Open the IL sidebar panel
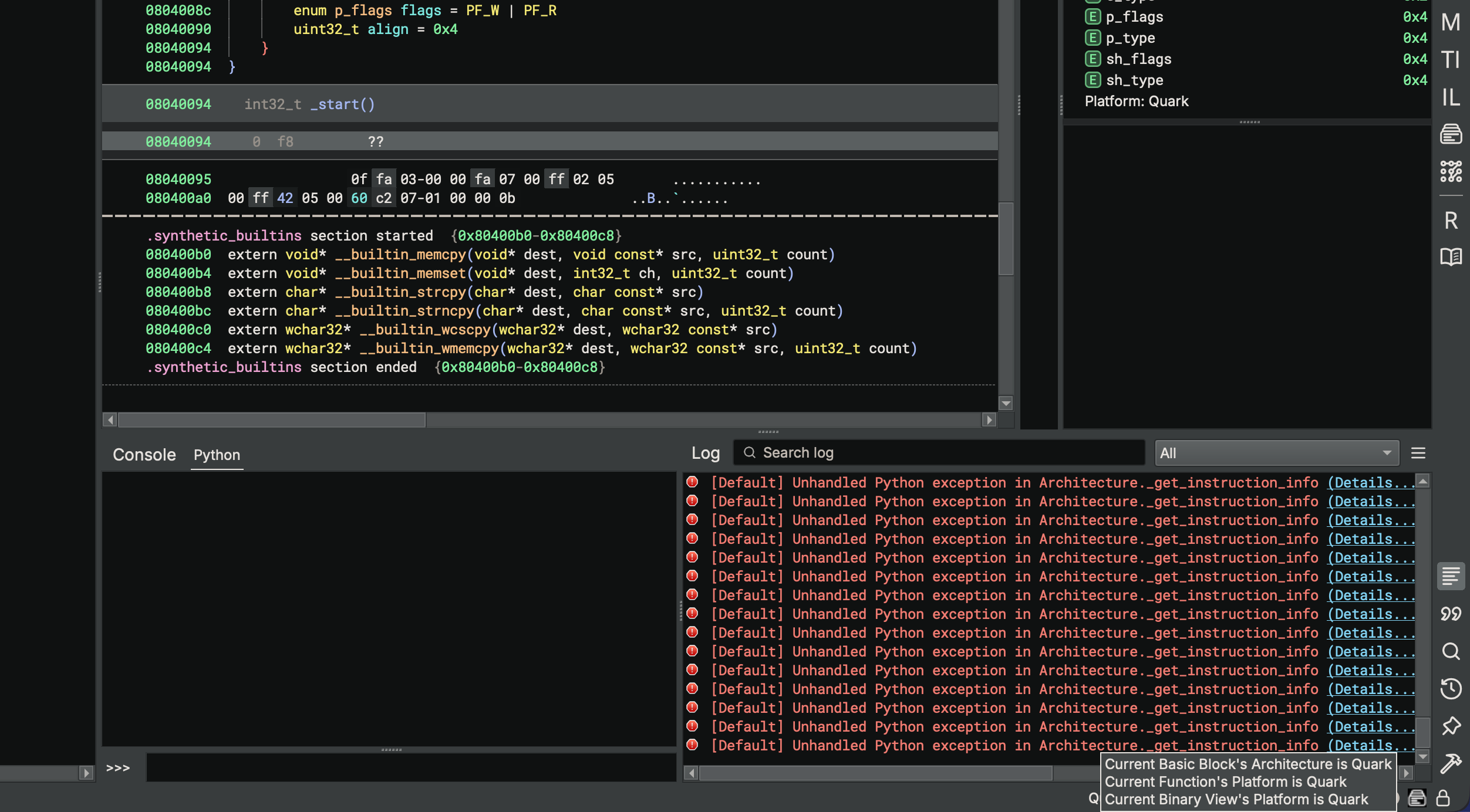Viewport: 1470px width, 812px height. coord(1451,97)
